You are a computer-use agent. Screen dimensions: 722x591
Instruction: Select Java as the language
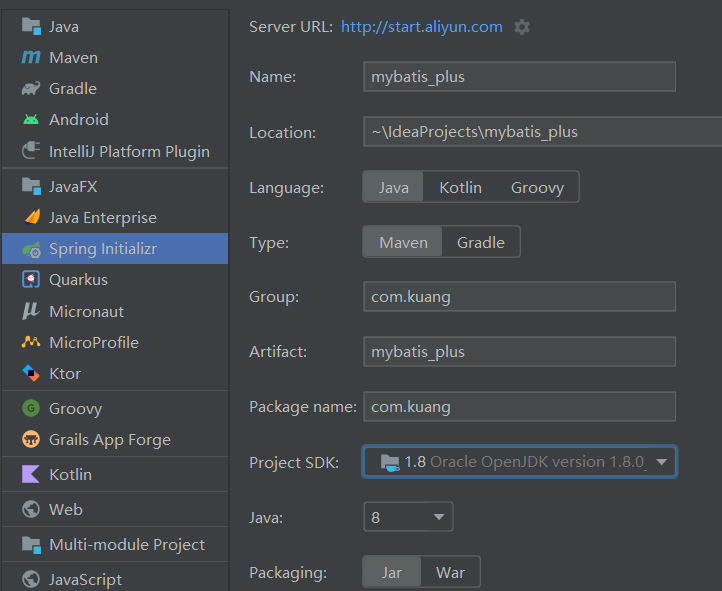[x=393, y=187]
